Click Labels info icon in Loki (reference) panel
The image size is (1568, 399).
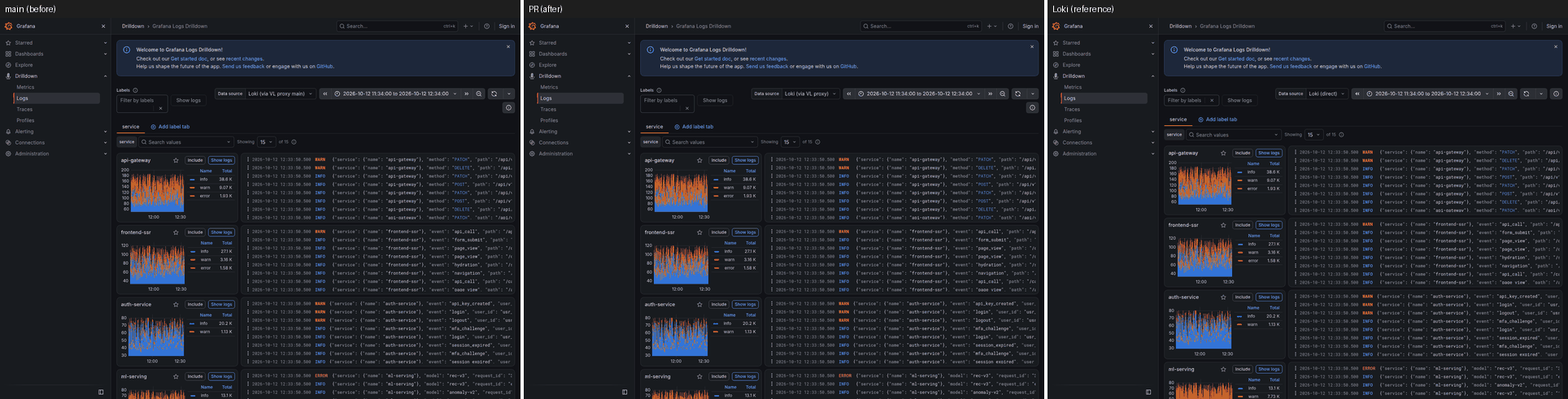(x=1183, y=90)
